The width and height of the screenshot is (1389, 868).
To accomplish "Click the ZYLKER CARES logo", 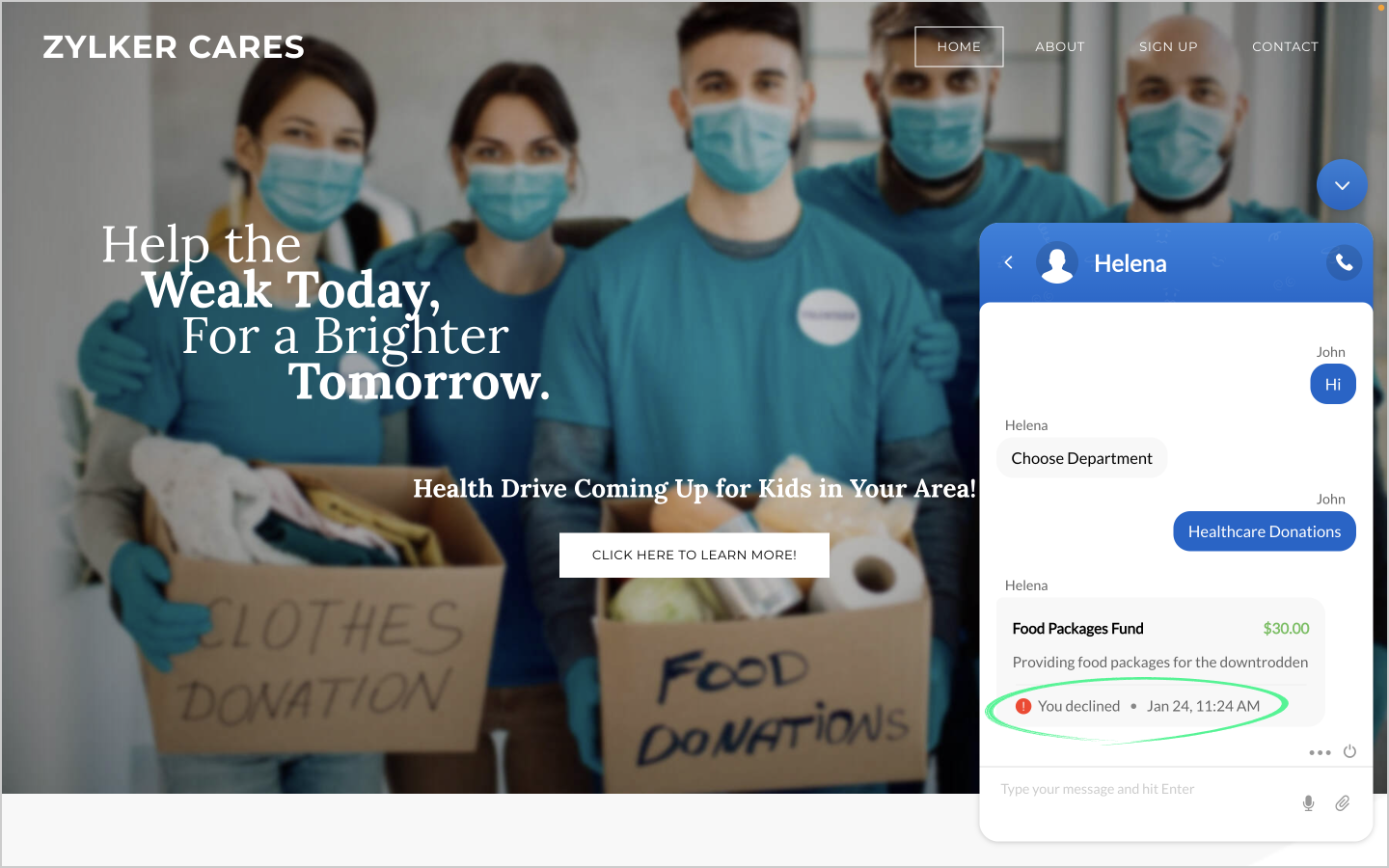I will click(174, 47).
